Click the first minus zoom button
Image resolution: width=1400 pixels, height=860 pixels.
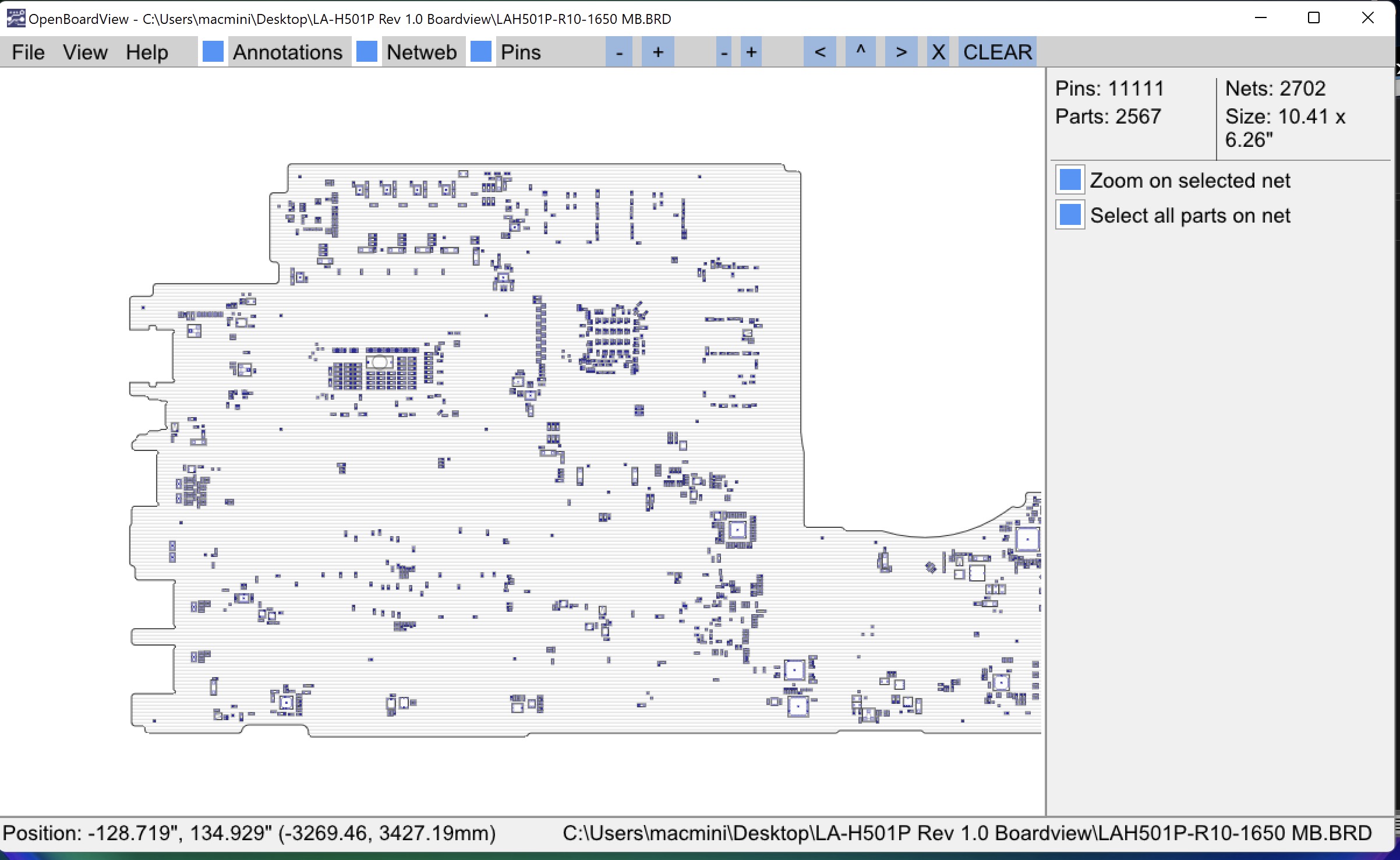click(619, 52)
